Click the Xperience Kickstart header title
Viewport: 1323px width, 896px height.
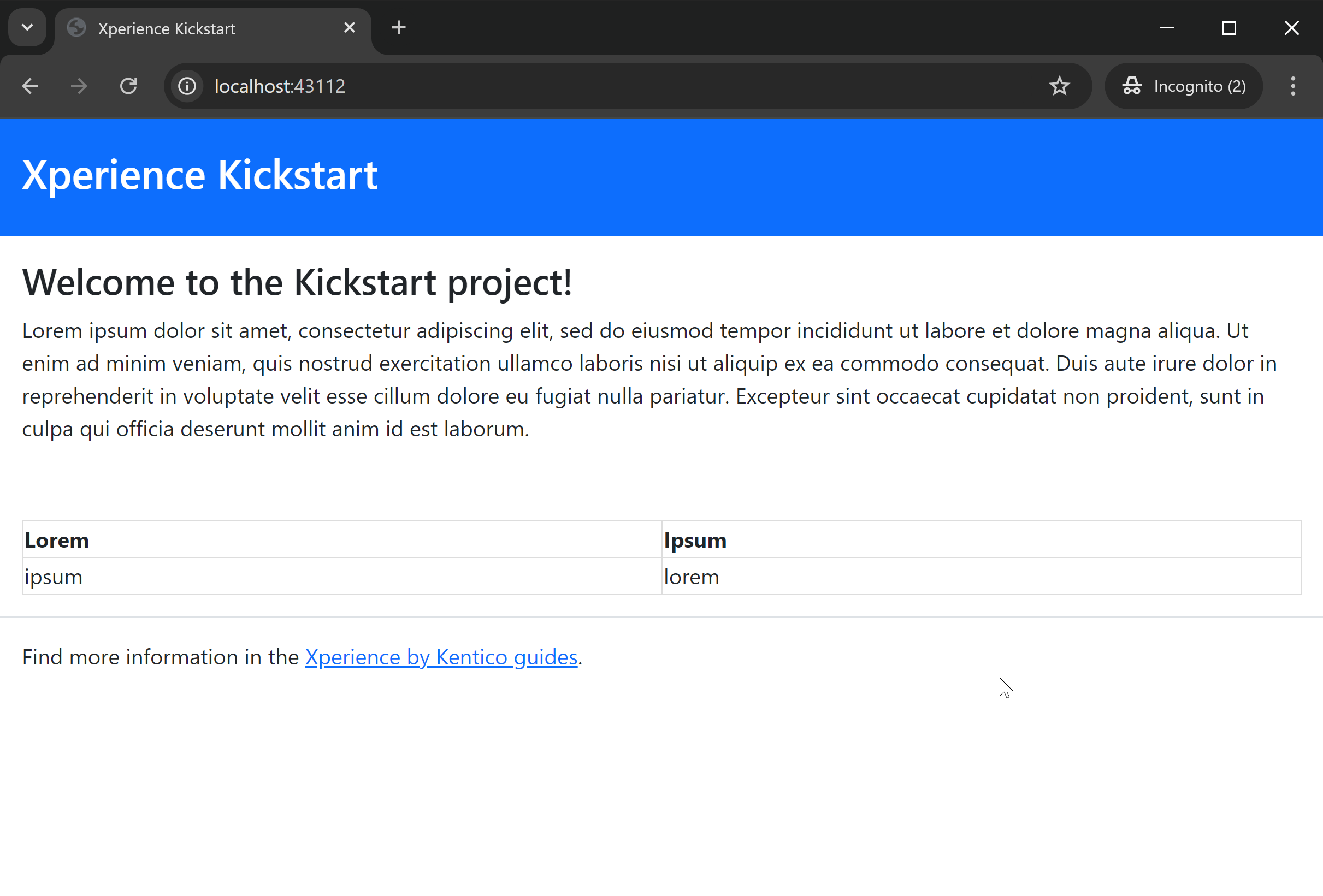coord(200,175)
